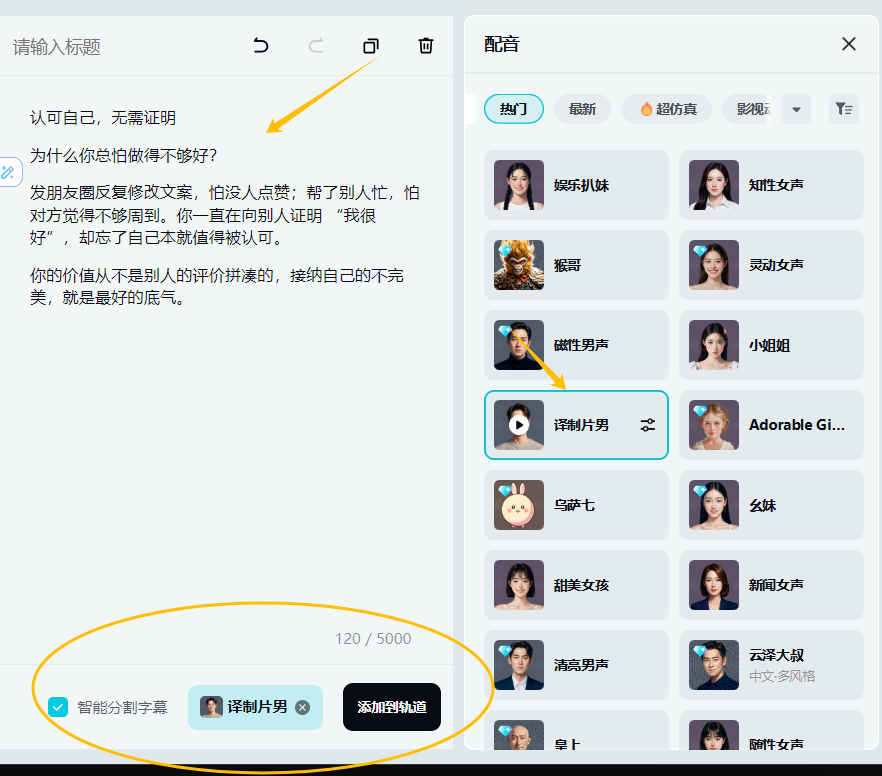This screenshot has width=882, height=776.
Task: Click the redo arrow icon
Action: click(x=316, y=46)
